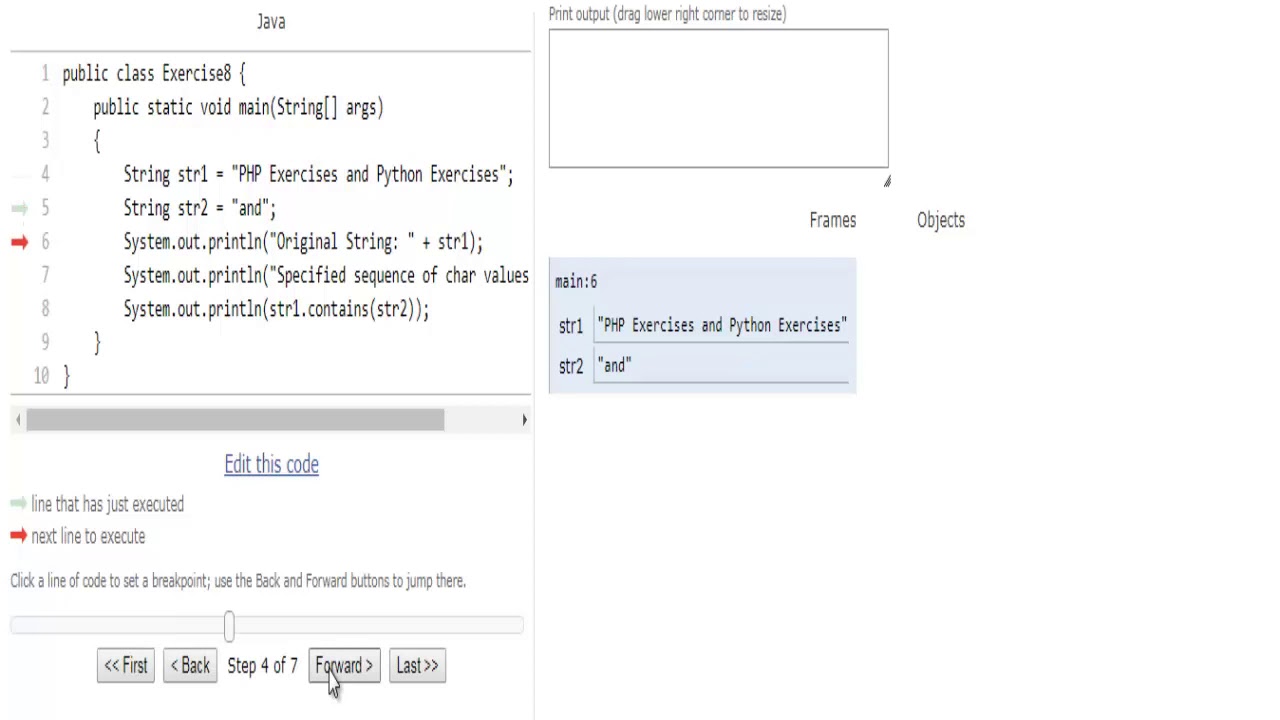Click inside the Print output box
The height and width of the screenshot is (720, 1280).
click(718, 98)
